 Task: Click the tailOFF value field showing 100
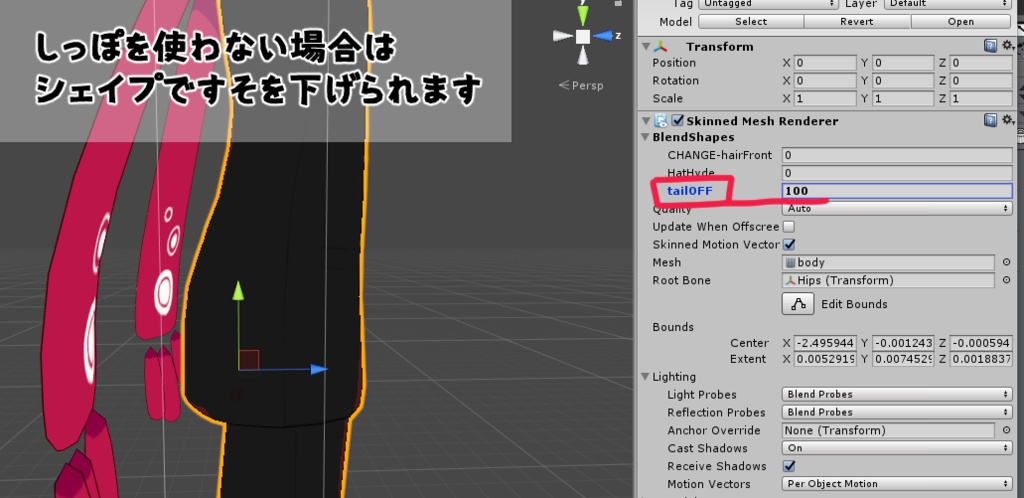(897, 191)
